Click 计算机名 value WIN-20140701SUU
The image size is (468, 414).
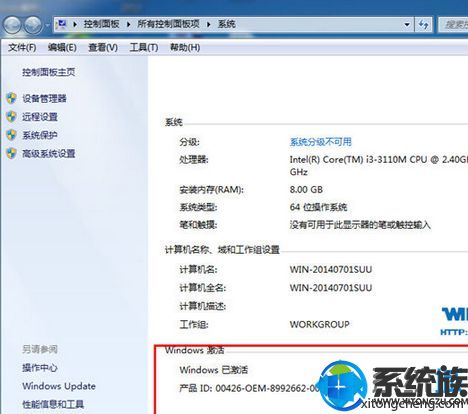click(x=331, y=269)
